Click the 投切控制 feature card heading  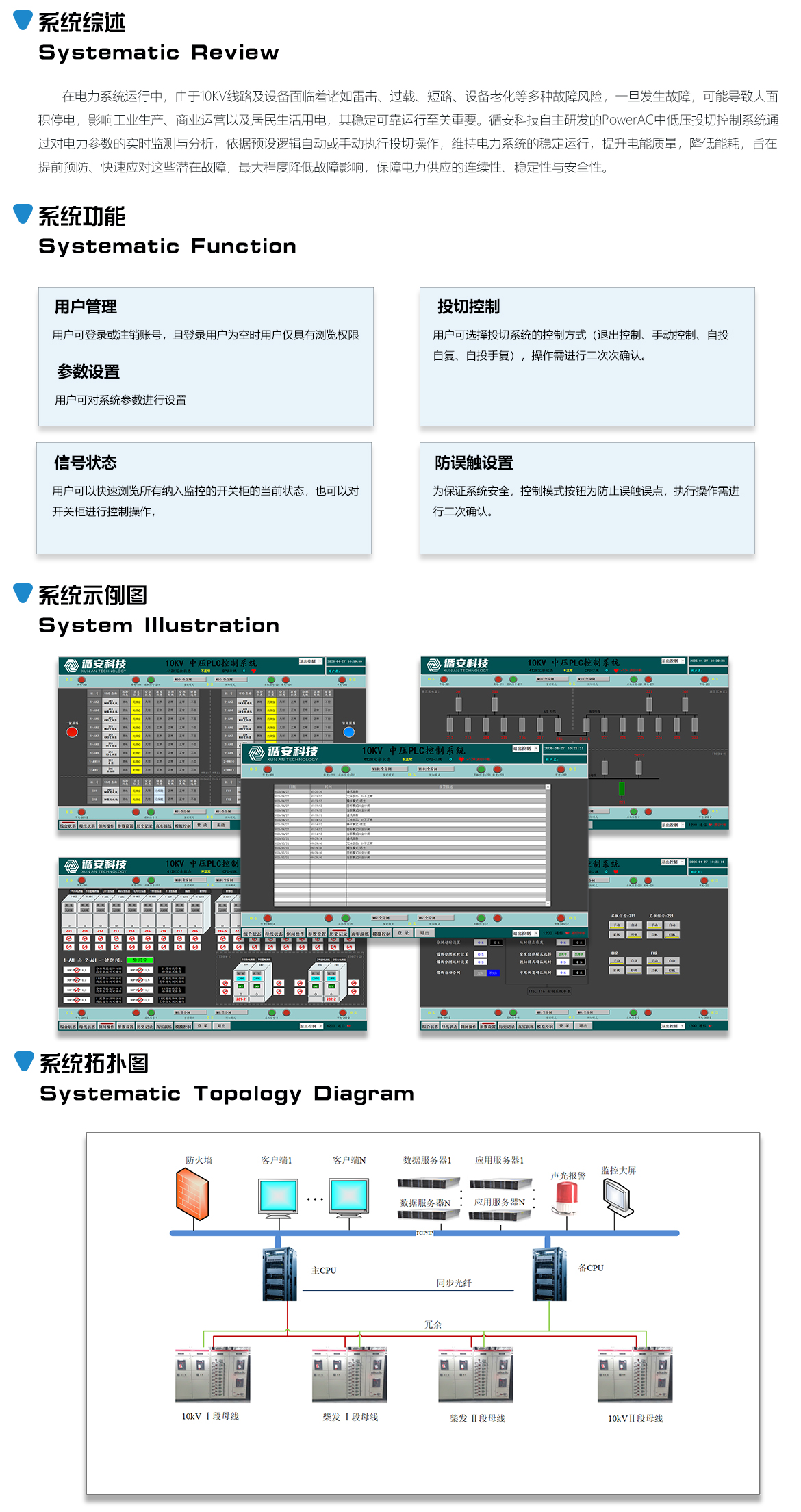tap(469, 307)
